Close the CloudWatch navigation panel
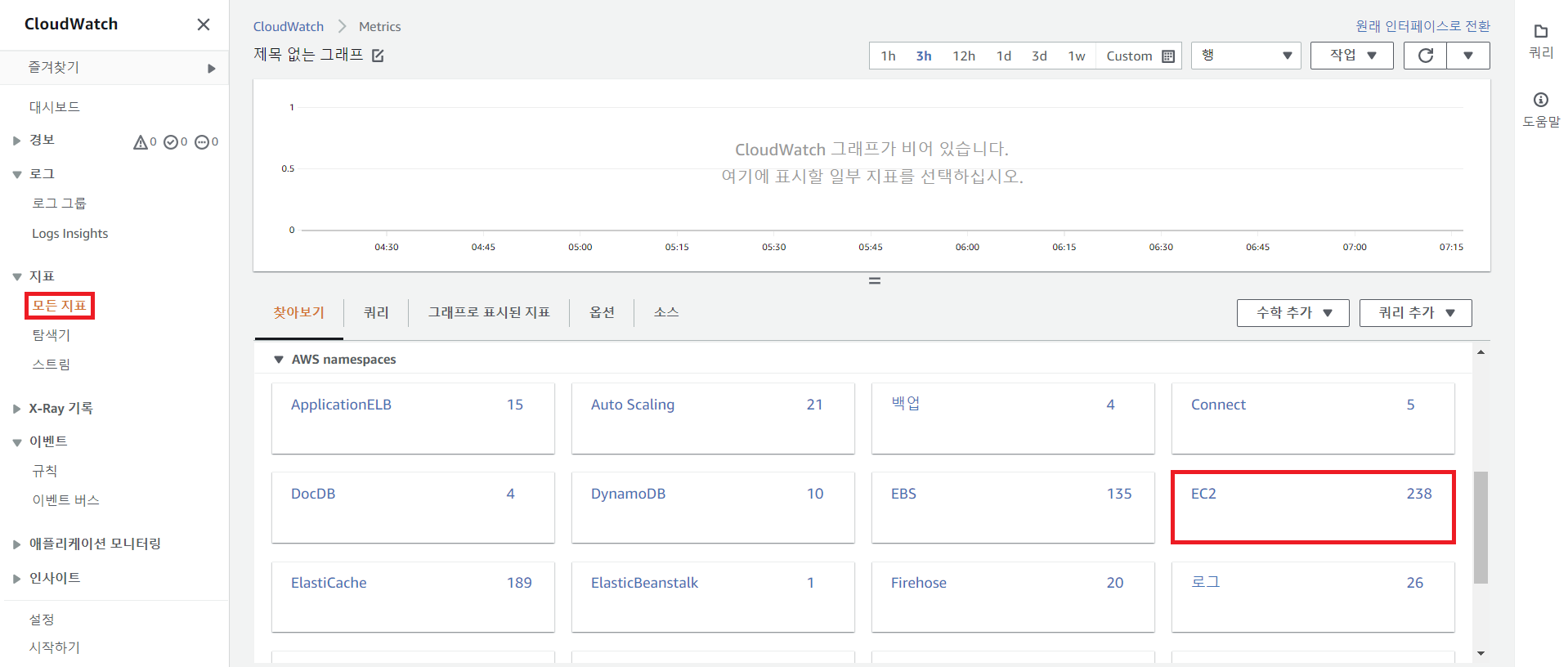1568x667 pixels. point(204,25)
